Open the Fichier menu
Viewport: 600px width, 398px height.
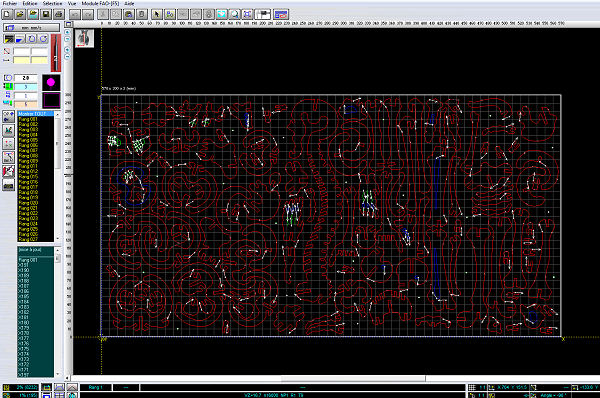10,3
